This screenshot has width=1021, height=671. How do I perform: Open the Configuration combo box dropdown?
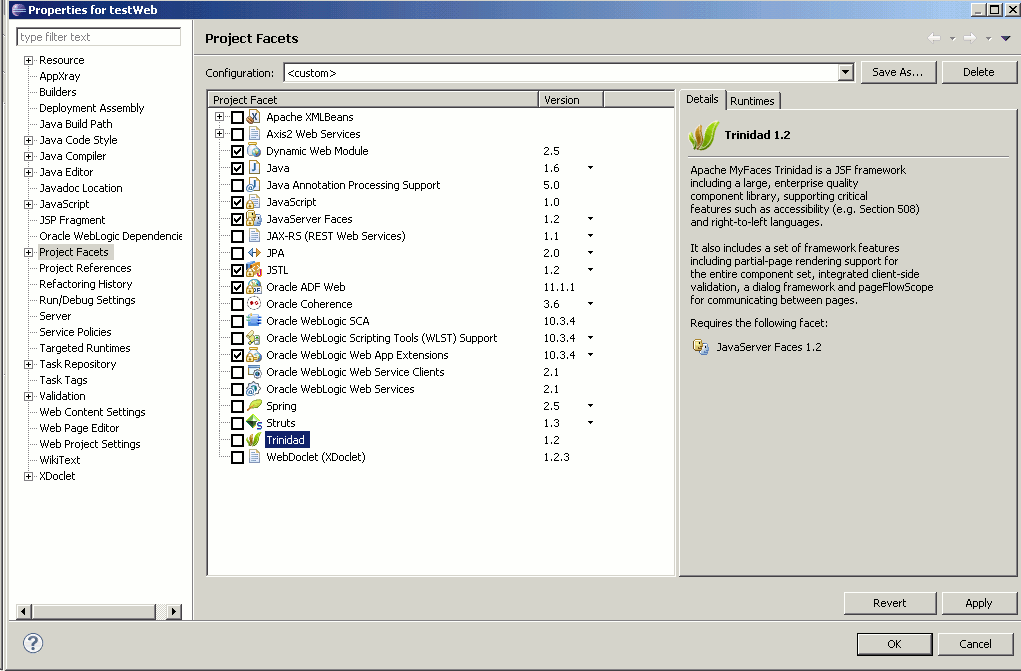coord(845,72)
